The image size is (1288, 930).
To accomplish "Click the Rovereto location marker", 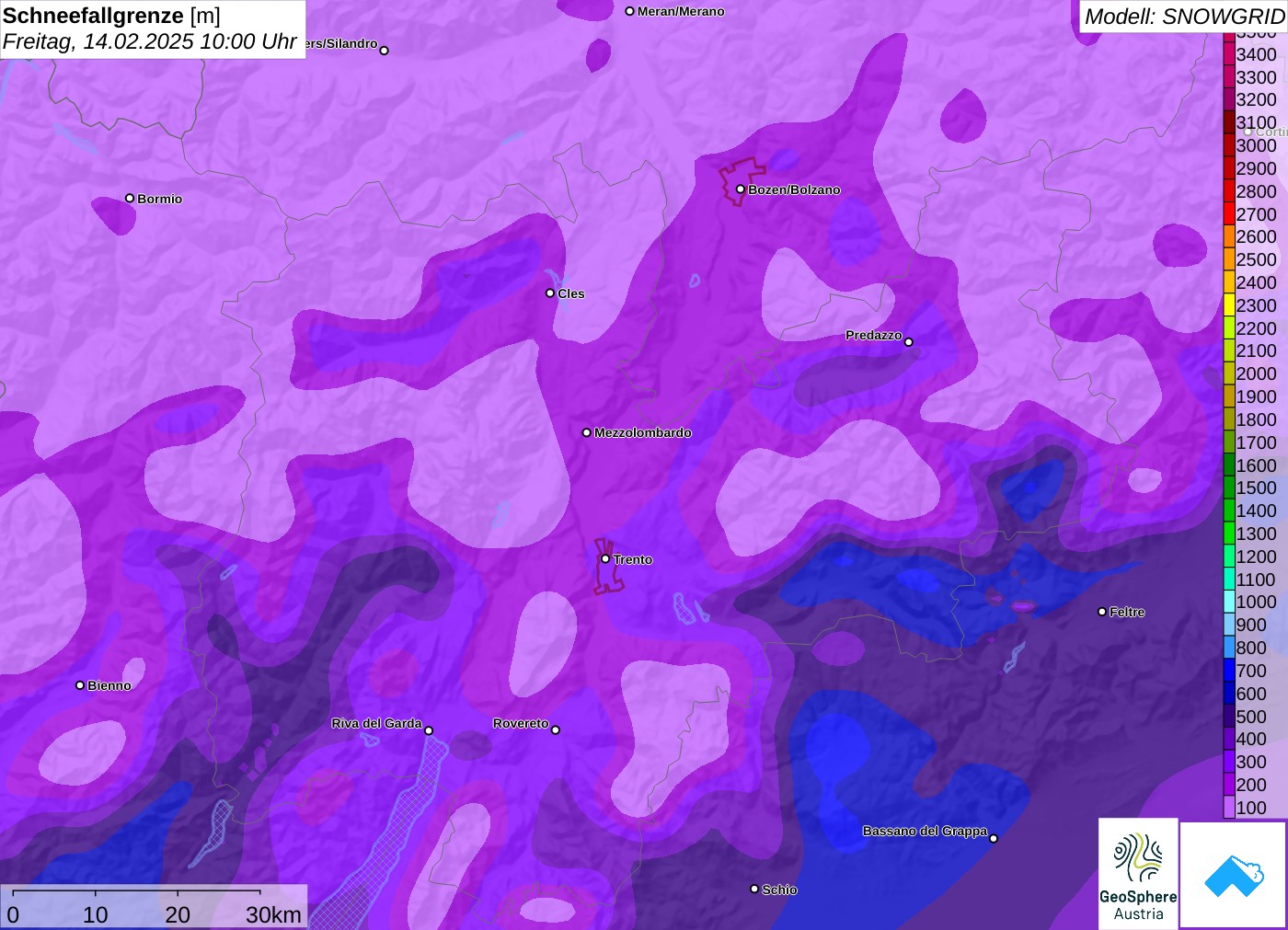I will pyautogui.click(x=556, y=729).
